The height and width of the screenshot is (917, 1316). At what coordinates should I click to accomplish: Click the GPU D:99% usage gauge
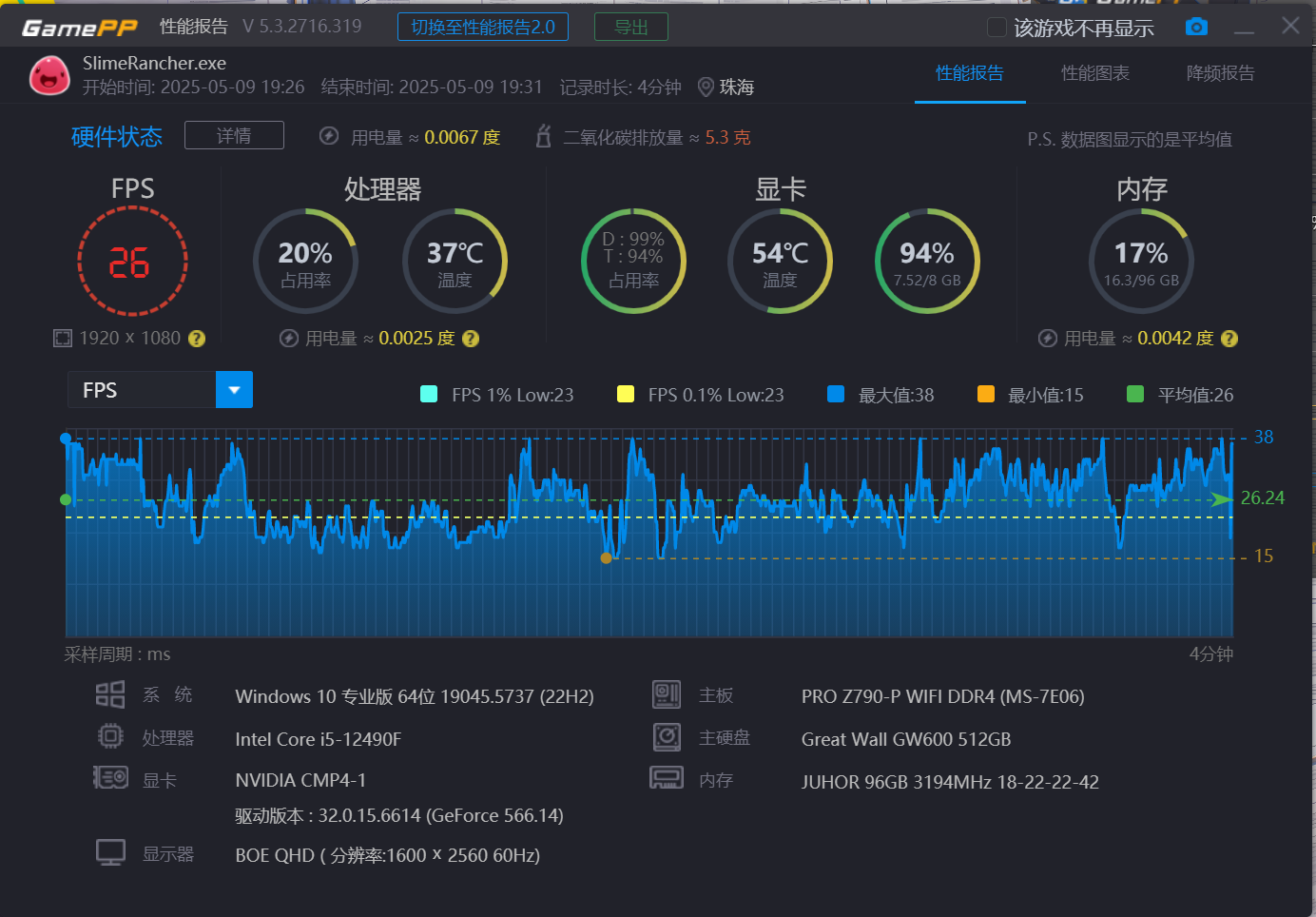point(633,261)
